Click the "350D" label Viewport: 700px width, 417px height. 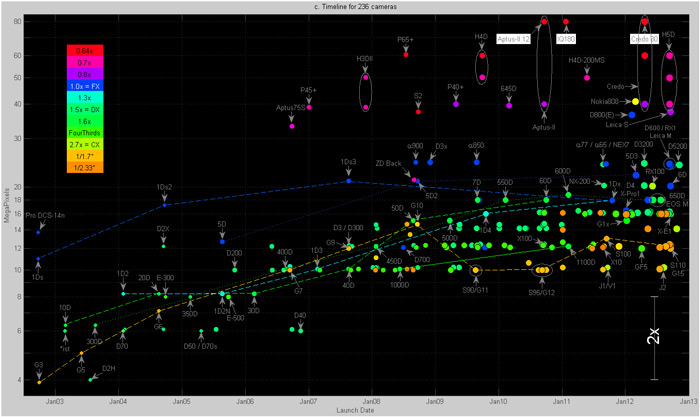(x=190, y=314)
